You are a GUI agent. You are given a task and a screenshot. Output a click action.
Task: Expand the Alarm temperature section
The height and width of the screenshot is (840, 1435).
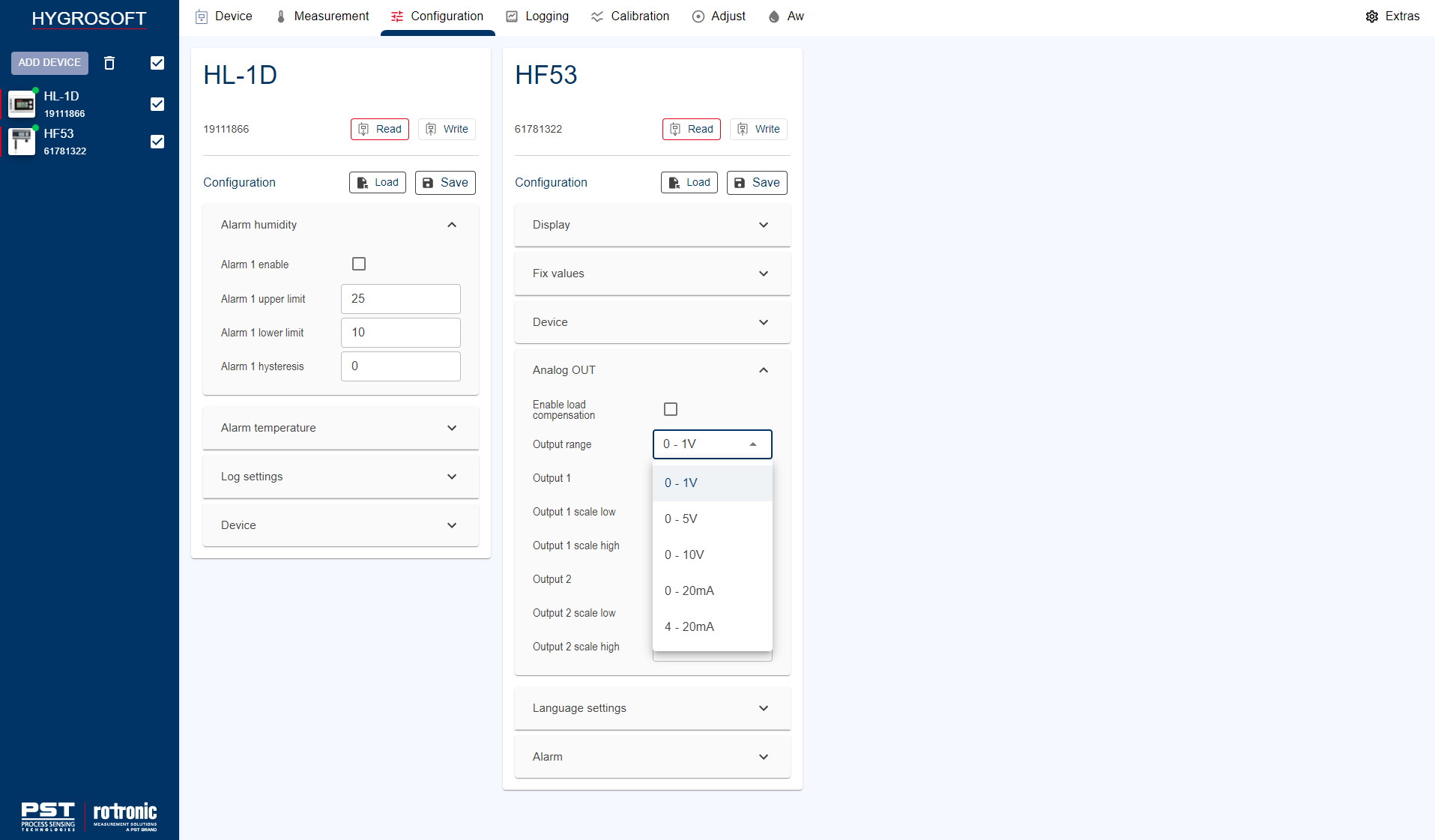coord(341,428)
